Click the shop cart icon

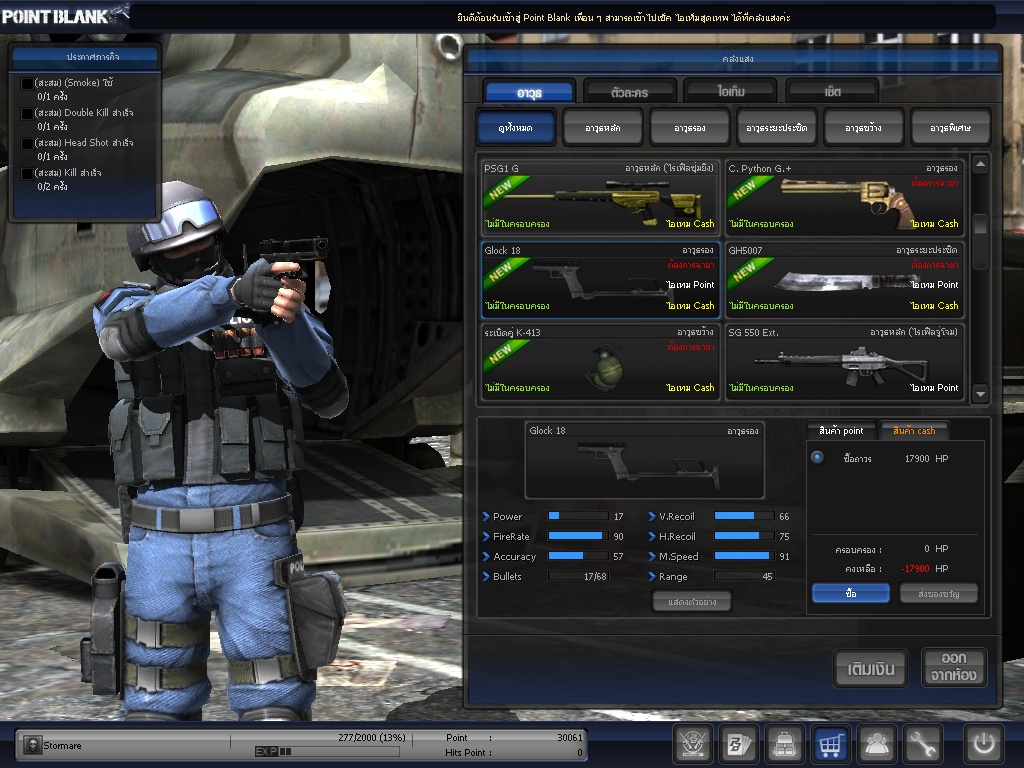pyautogui.click(x=831, y=744)
